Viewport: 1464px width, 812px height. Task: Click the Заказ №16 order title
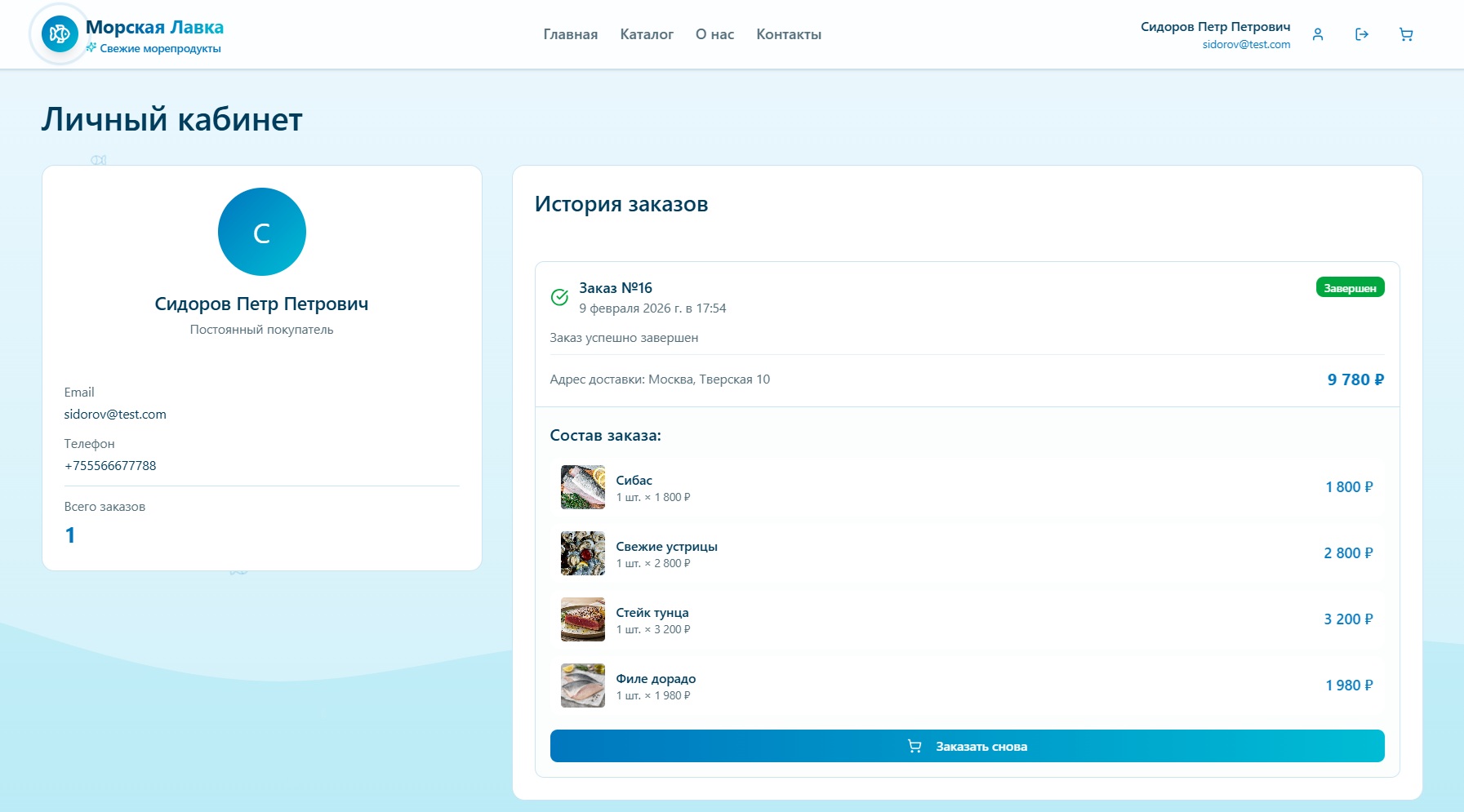click(x=616, y=288)
